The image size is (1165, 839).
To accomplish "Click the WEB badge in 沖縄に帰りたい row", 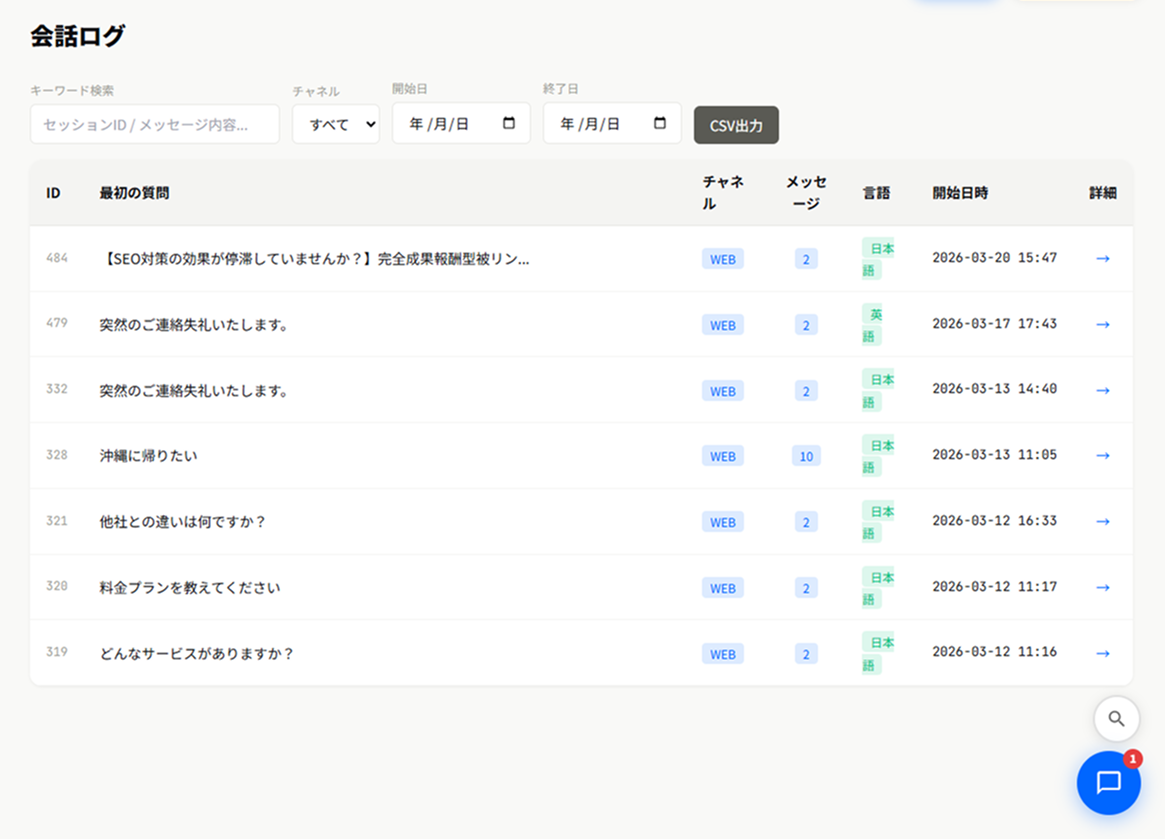I will 723,456.
